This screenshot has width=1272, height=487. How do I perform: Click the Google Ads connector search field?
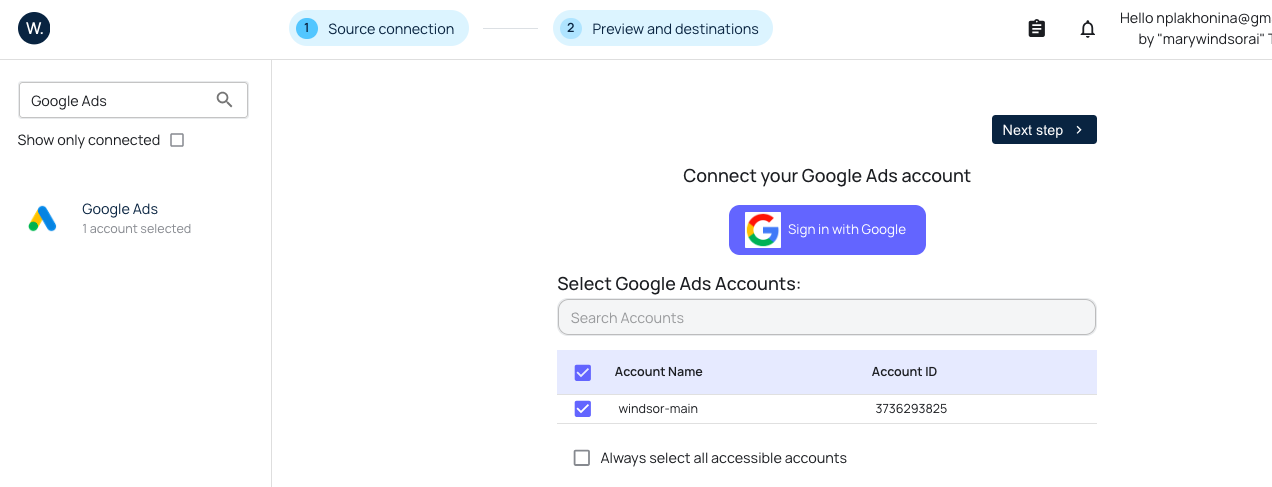pos(133,100)
